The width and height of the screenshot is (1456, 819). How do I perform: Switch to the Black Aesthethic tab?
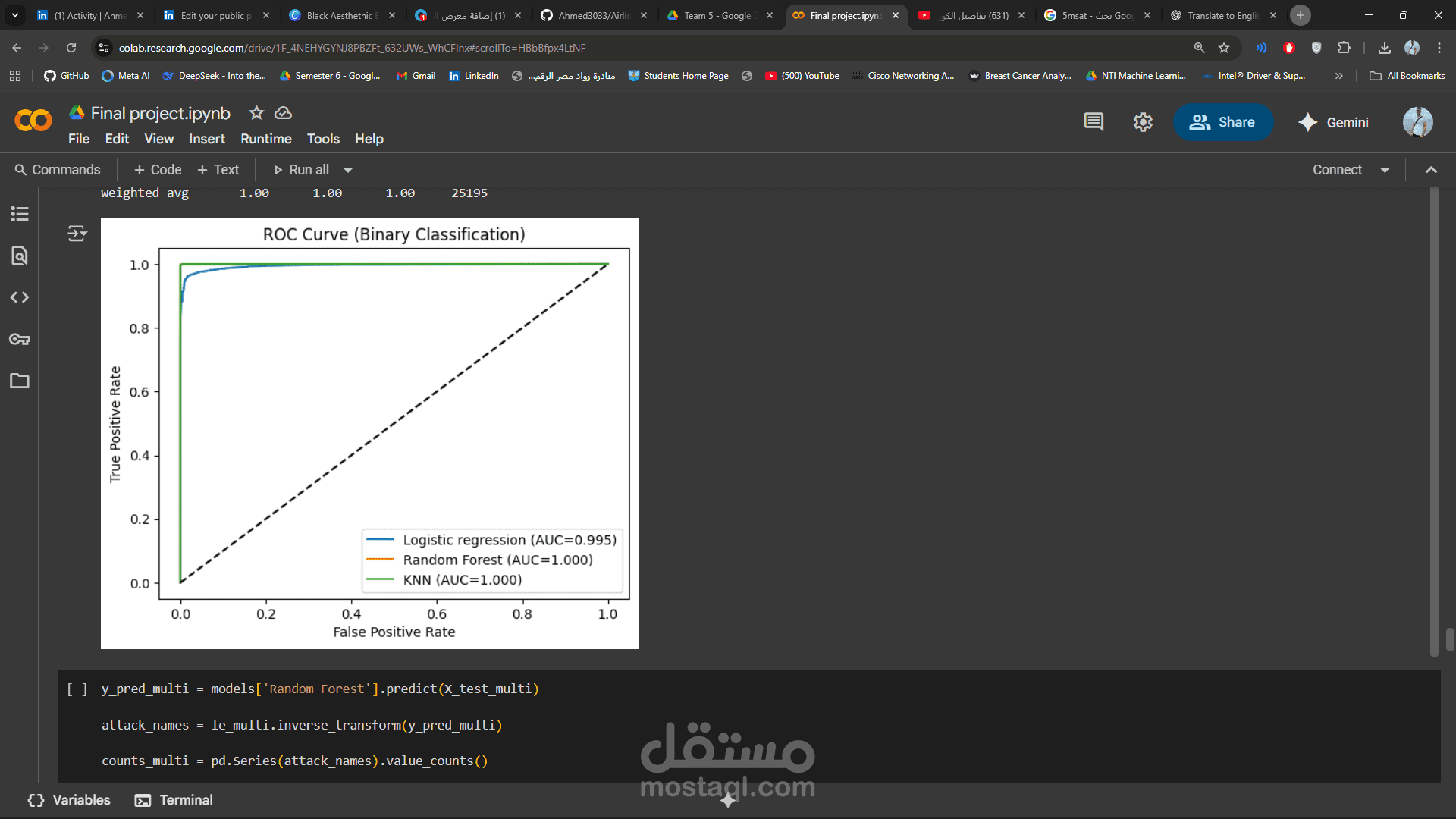342,15
